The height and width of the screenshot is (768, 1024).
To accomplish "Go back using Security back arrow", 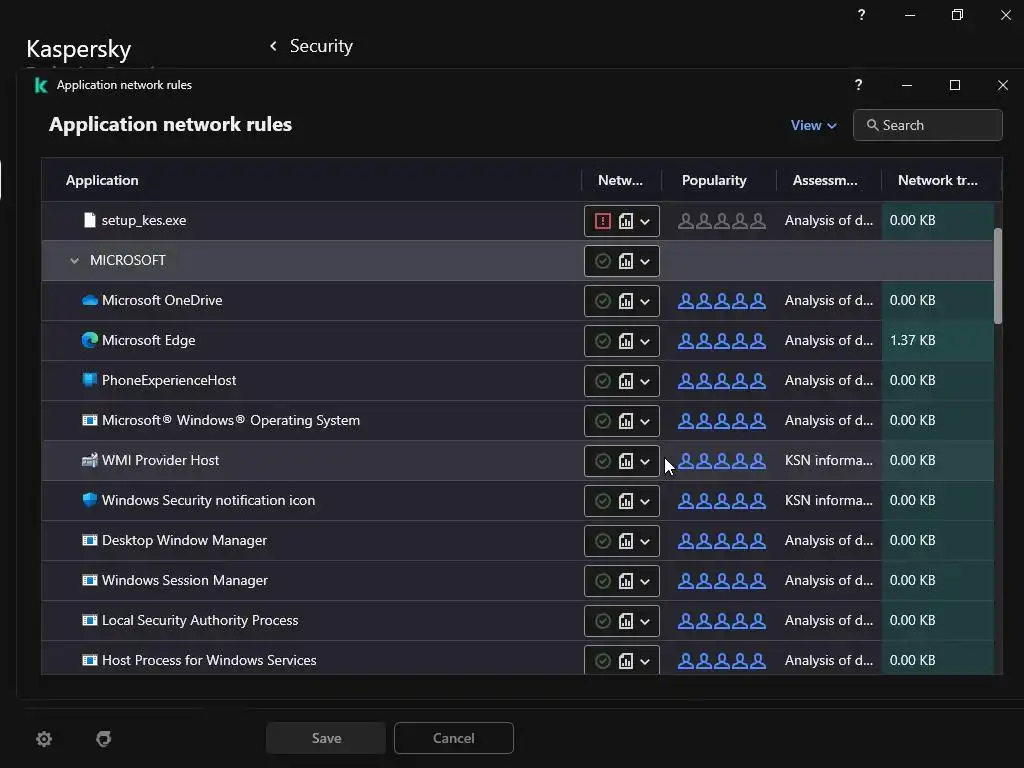I will [273, 46].
